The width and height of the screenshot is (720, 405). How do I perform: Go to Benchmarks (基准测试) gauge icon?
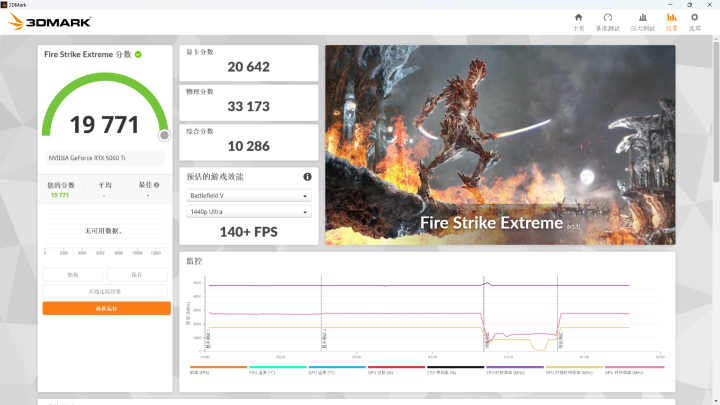pyautogui.click(x=607, y=21)
